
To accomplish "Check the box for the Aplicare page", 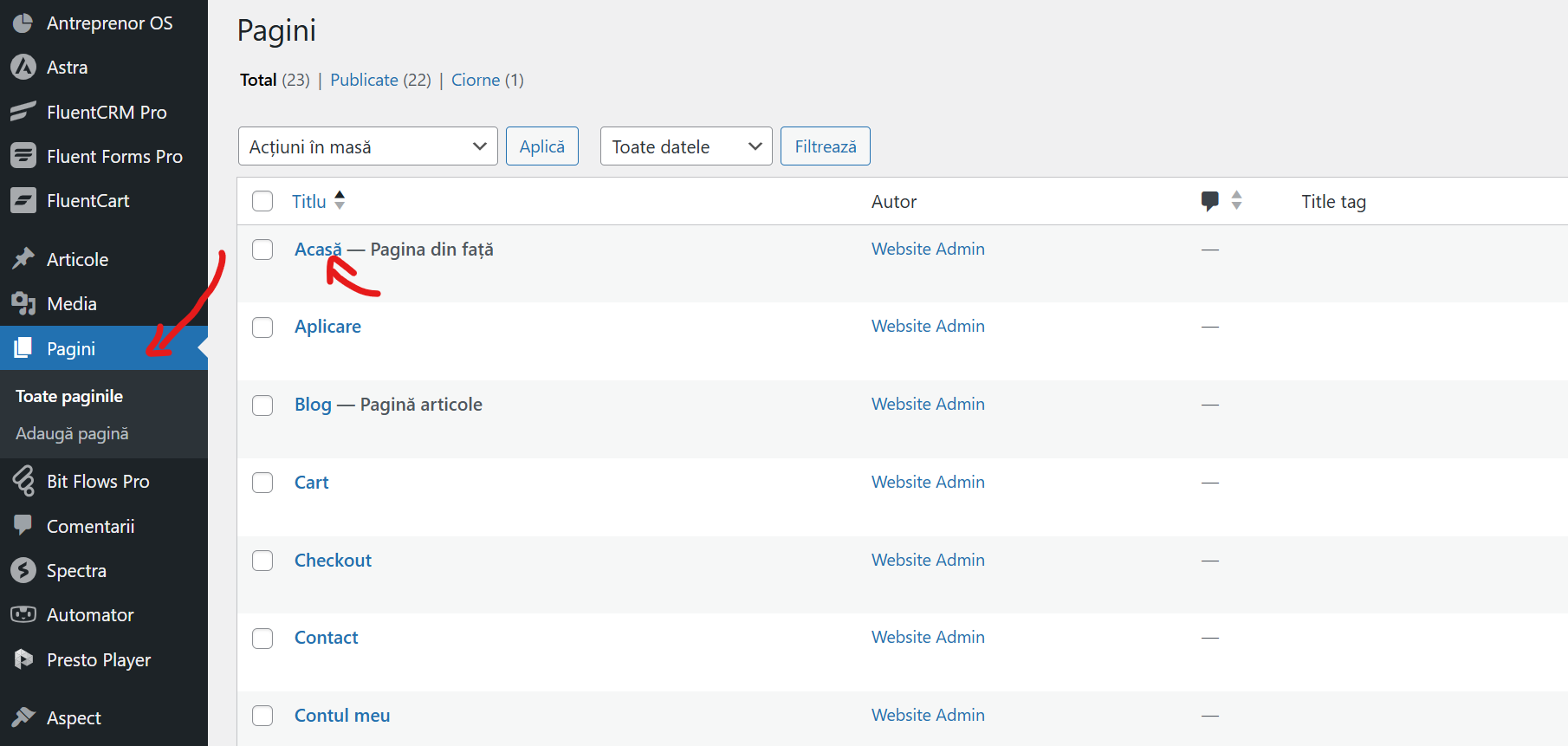I will (262, 328).
